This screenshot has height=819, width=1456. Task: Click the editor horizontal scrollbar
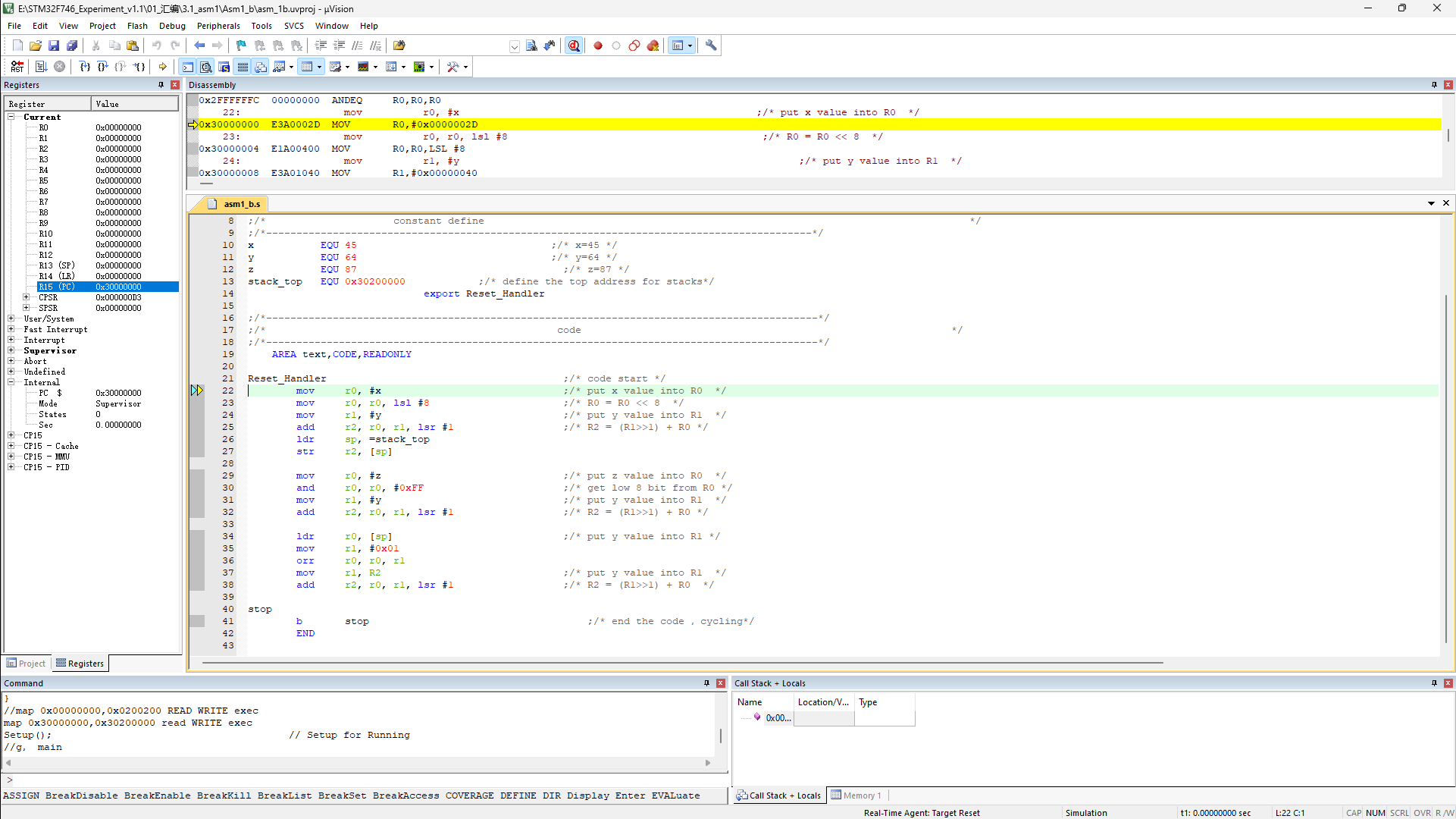(x=682, y=663)
